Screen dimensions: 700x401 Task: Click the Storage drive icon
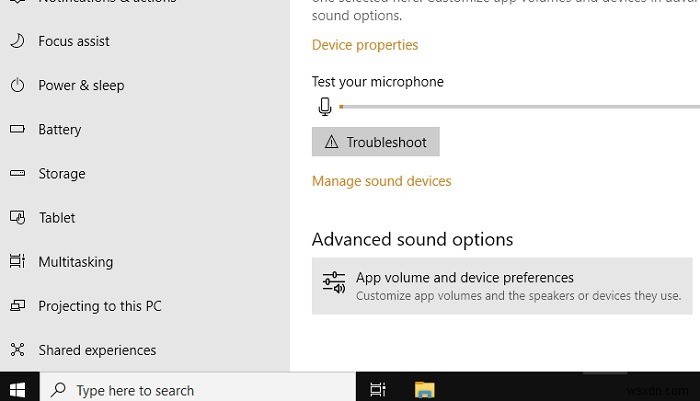tap(17, 173)
